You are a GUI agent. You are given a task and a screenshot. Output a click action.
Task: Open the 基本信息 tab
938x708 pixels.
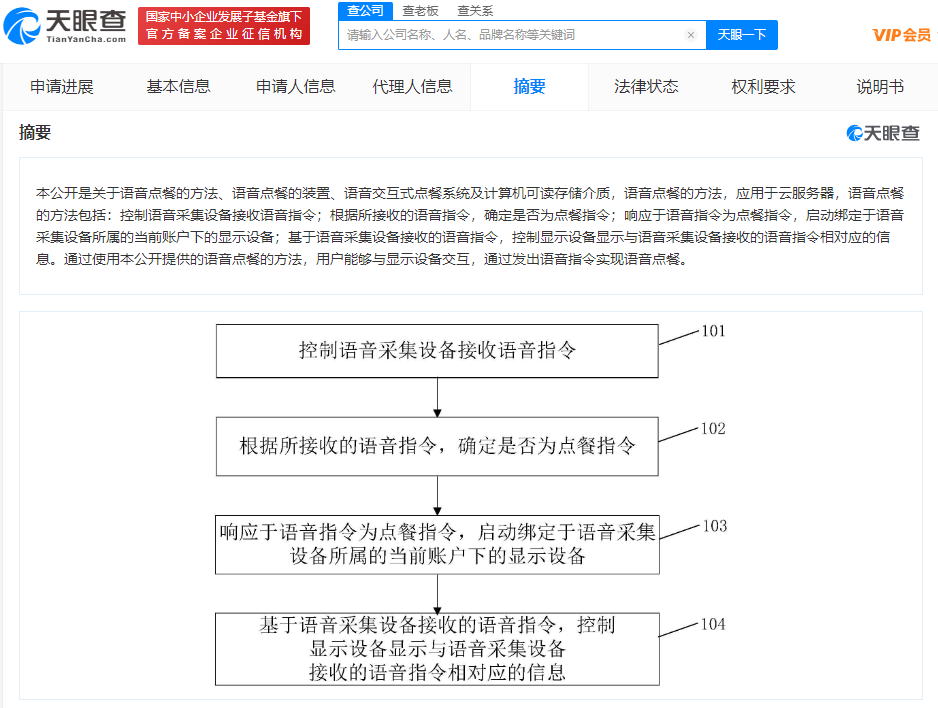[x=178, y=87]
